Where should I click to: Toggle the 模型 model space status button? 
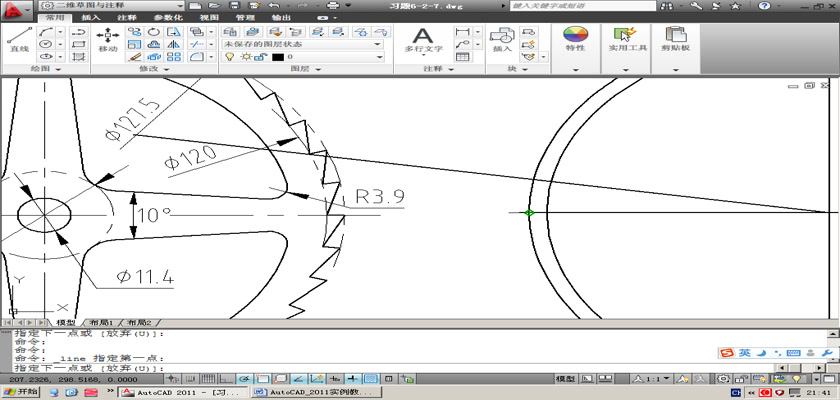pyautogui.click(x=565, y=380)
